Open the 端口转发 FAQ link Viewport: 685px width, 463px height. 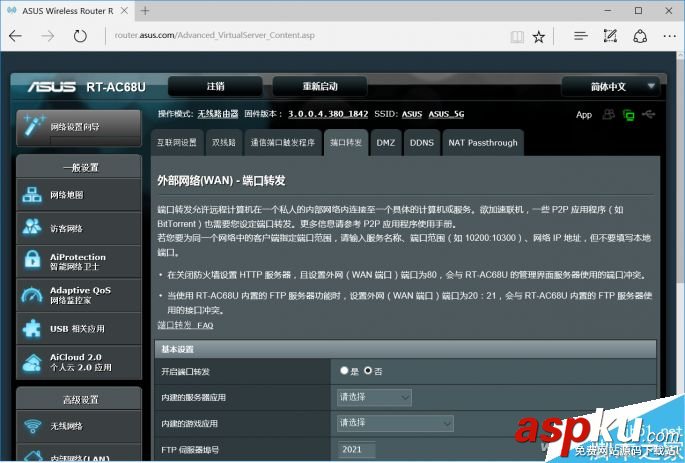tap(185, 325)
